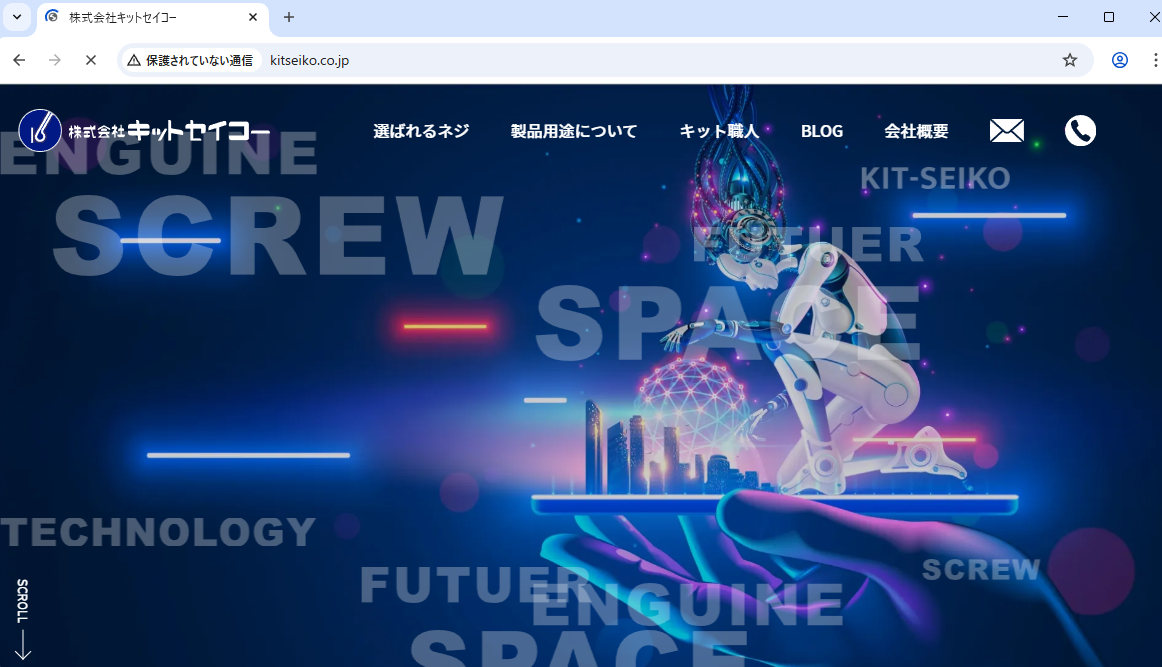The image size is (1162, 667).
Task: Click the grayed forward navigation arrow
Action: 55,60
